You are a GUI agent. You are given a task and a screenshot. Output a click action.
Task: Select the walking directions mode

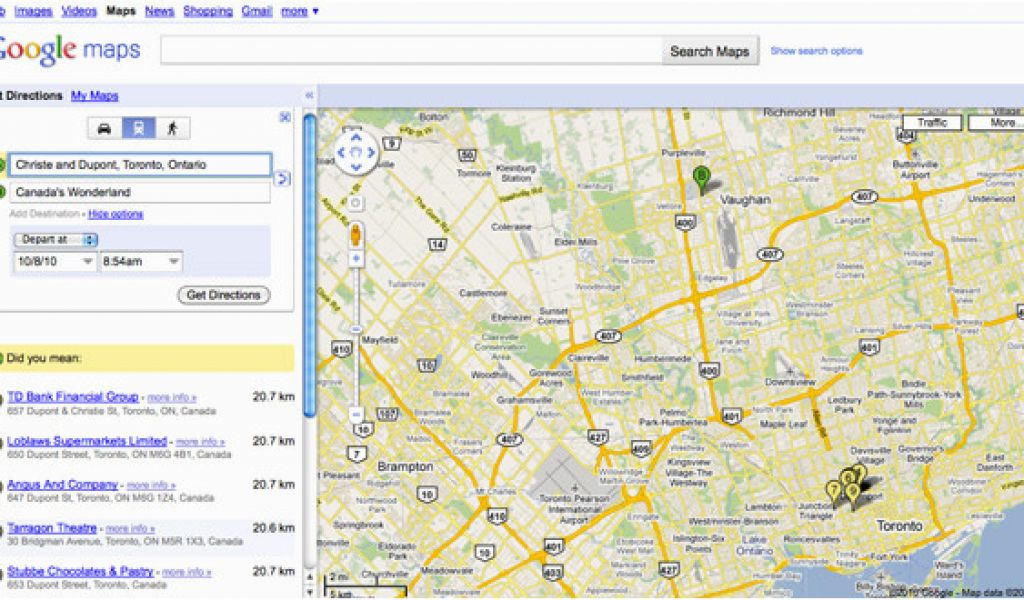tap(172, 128)
